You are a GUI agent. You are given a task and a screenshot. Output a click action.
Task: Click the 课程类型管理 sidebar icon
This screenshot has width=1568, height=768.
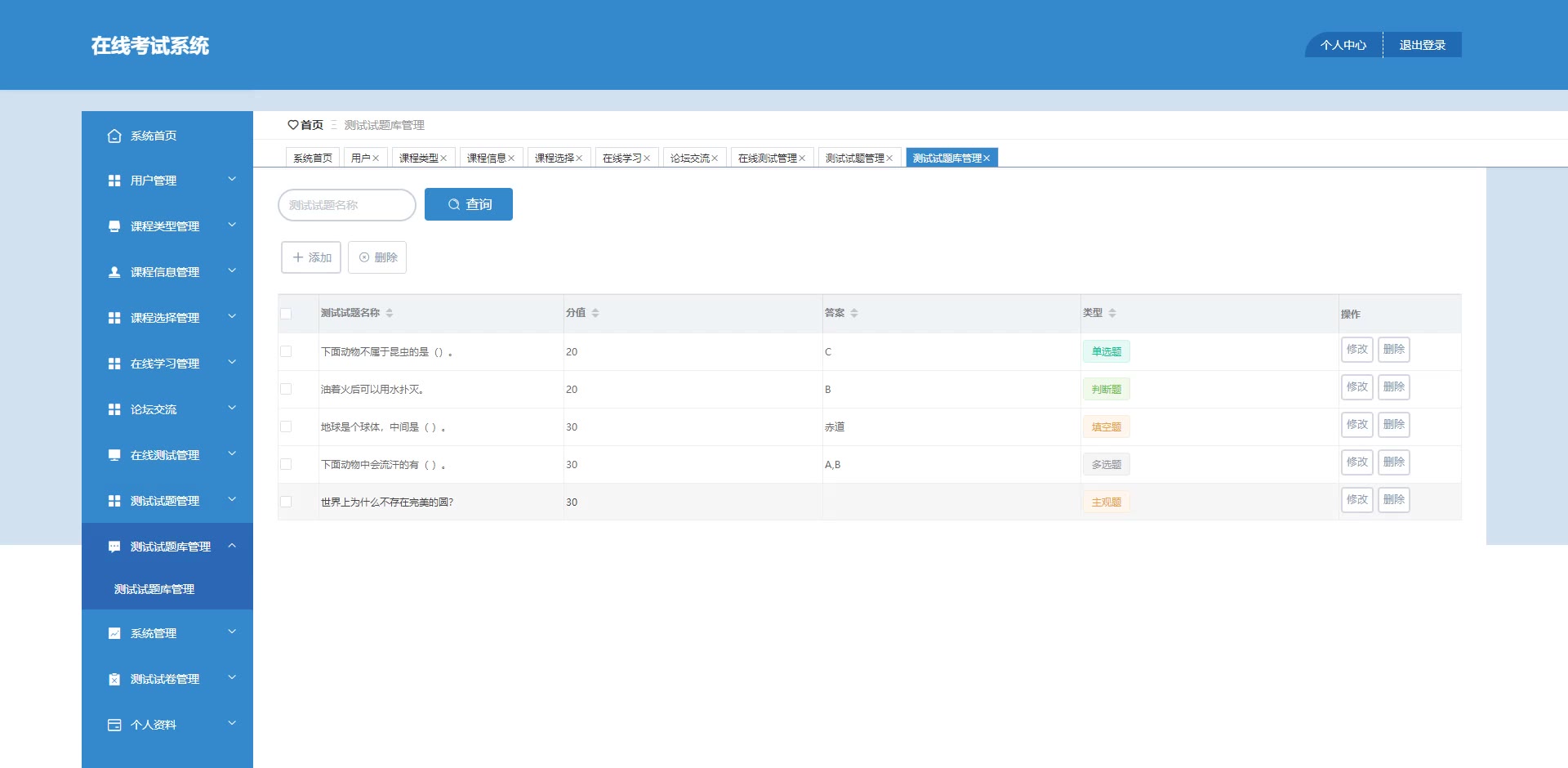(x=114, y=226)
